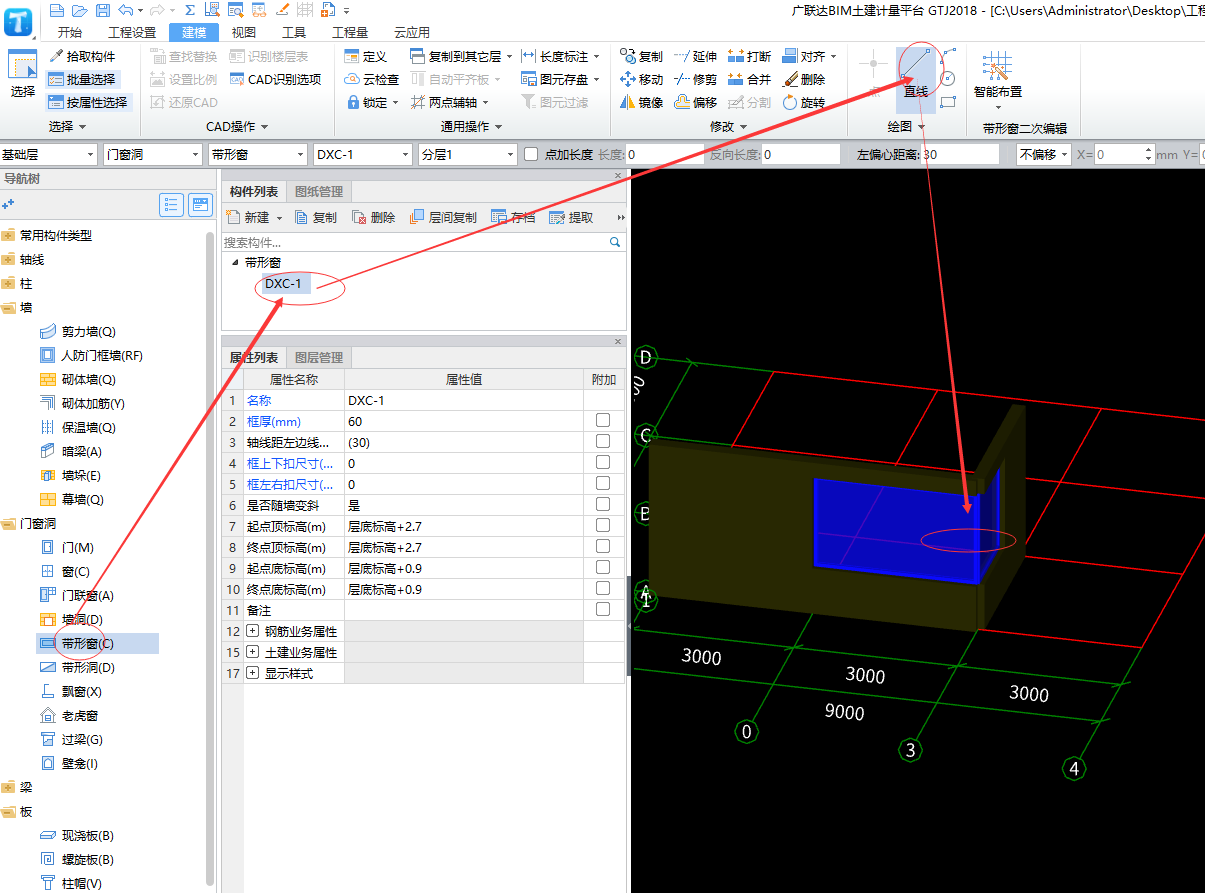Viewport: 1205px width, 893px height.
Task: Check 附加 box for 起点顶标高 row
Action: click(x=603, y=526)
